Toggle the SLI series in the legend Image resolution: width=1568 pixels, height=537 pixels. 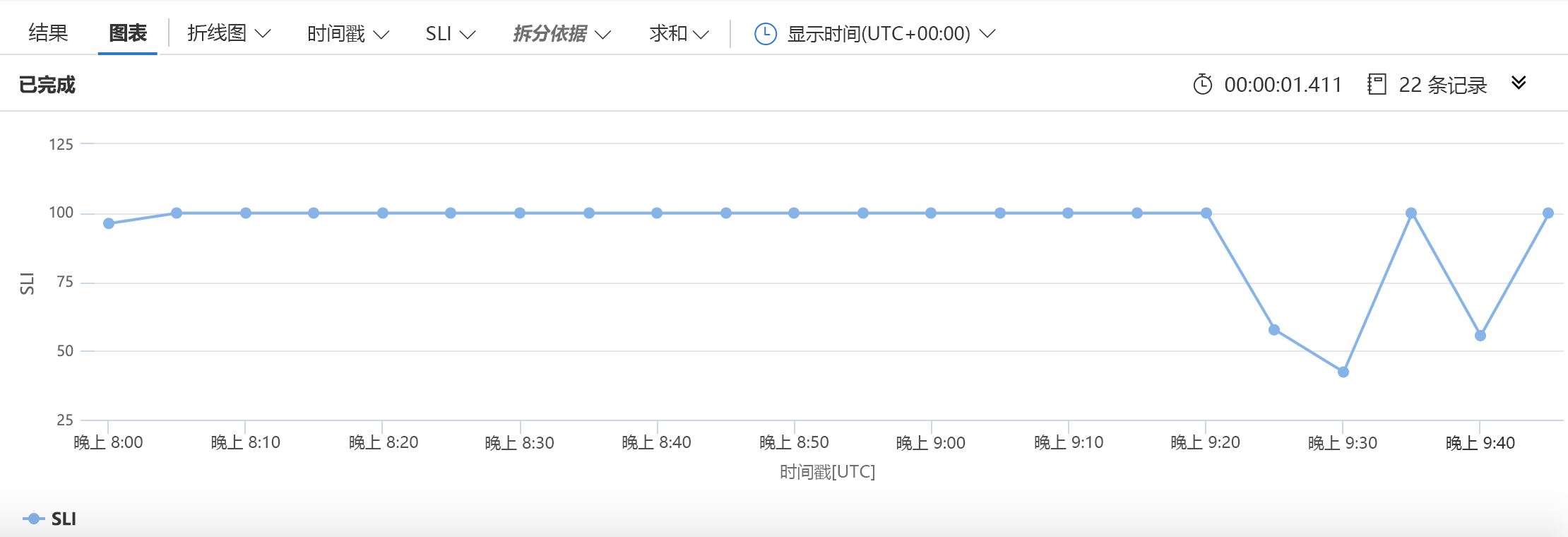point(49,519)
